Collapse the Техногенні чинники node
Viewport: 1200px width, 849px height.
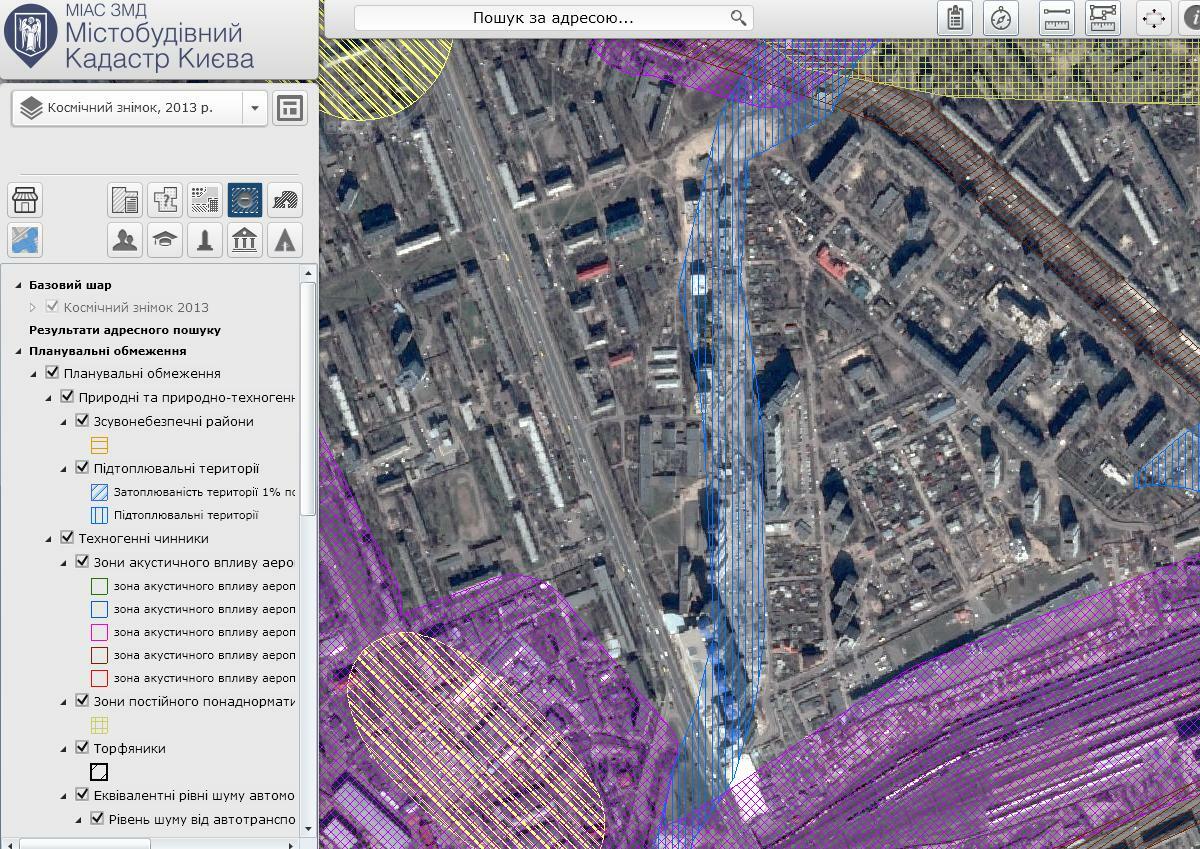[x=49, y=539]
